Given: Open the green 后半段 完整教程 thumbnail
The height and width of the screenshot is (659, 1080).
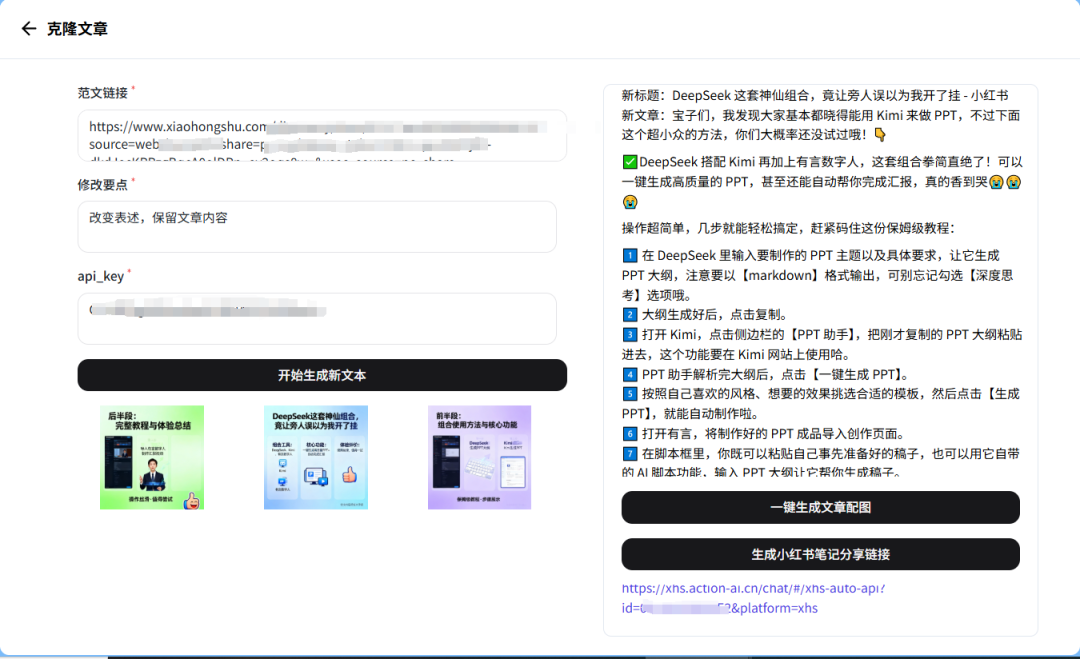Looking at the screenshot, I should coord(152,457).
